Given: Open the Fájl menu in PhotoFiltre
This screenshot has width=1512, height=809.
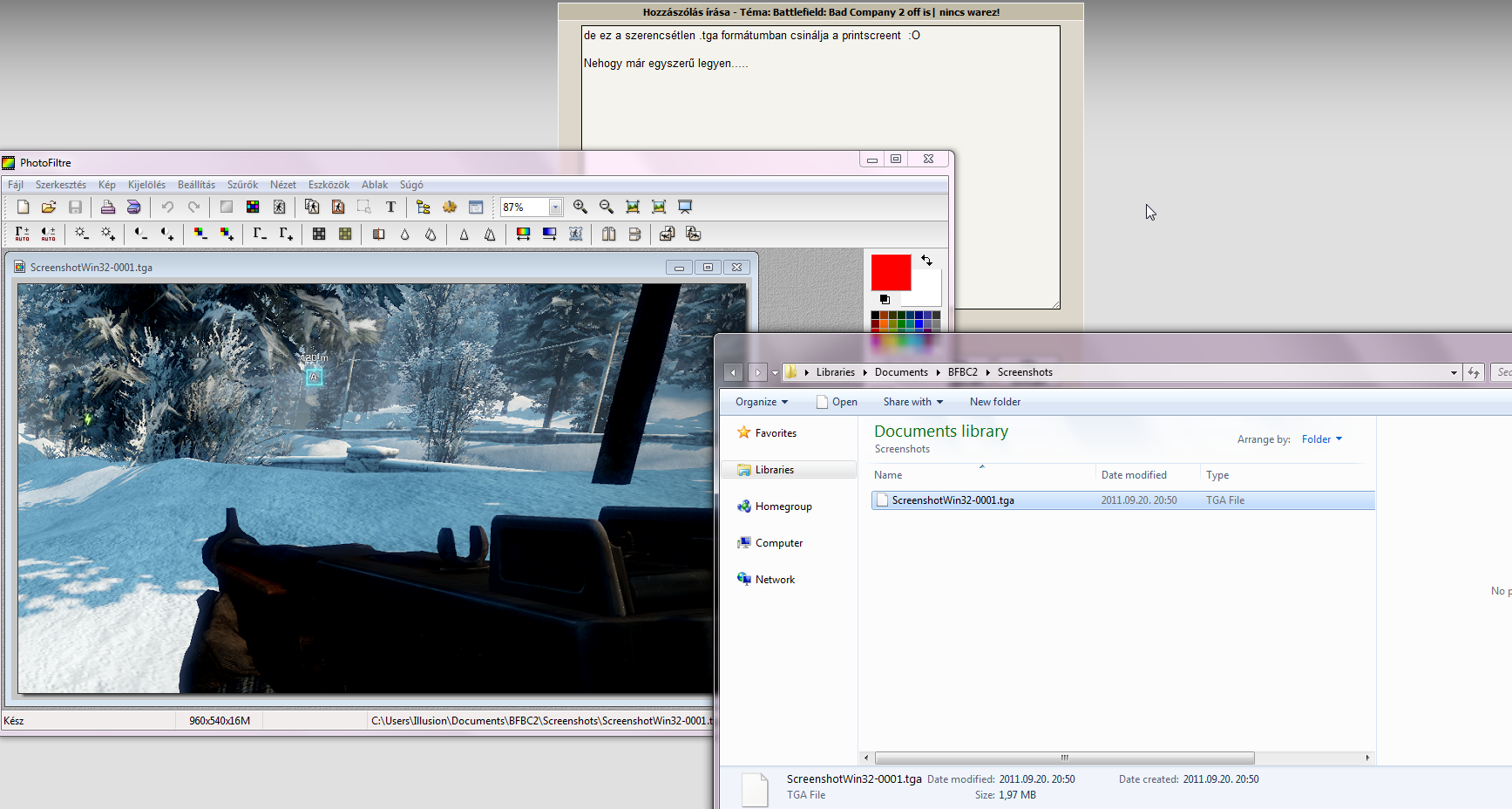Looking at the screenshot, I should [x=16, y=185].
